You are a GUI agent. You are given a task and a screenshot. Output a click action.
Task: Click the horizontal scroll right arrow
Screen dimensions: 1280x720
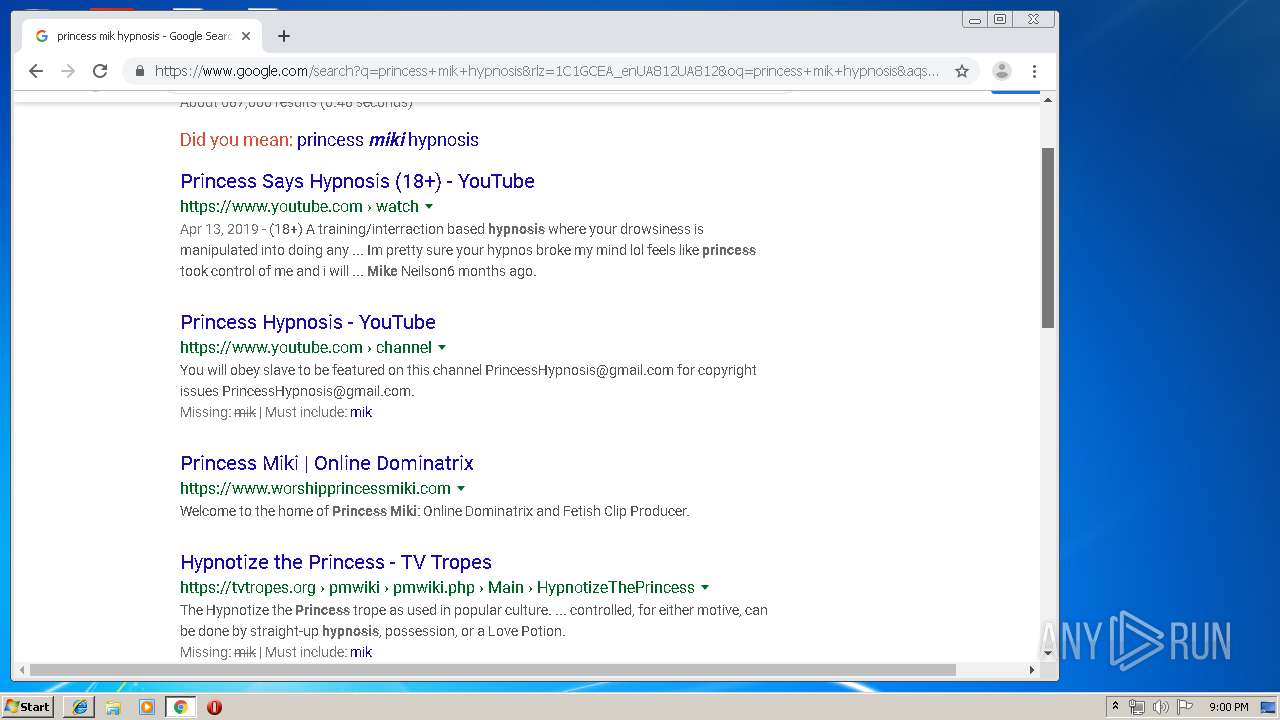1032,669
